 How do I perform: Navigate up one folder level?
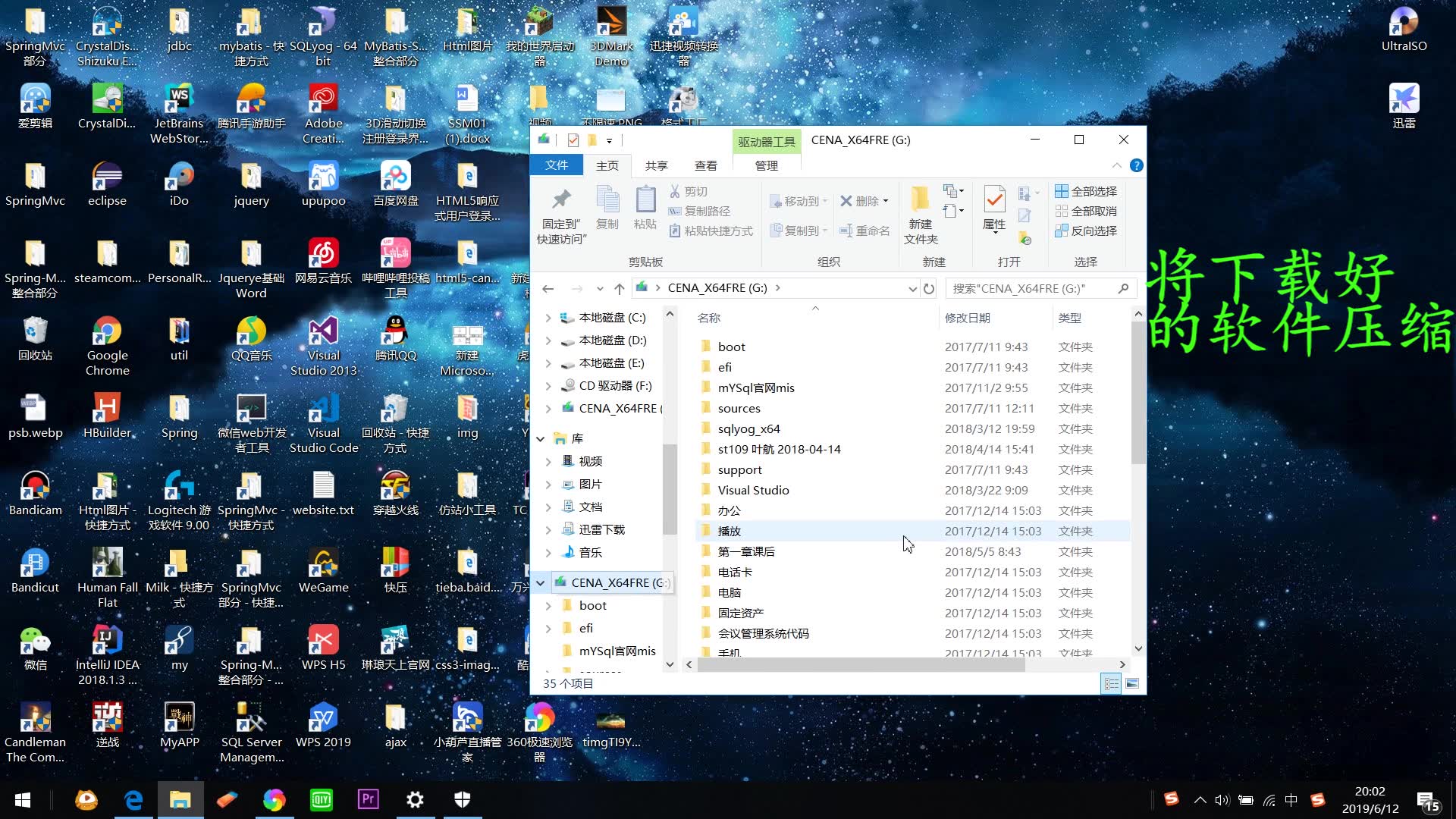tap(619, 288)
